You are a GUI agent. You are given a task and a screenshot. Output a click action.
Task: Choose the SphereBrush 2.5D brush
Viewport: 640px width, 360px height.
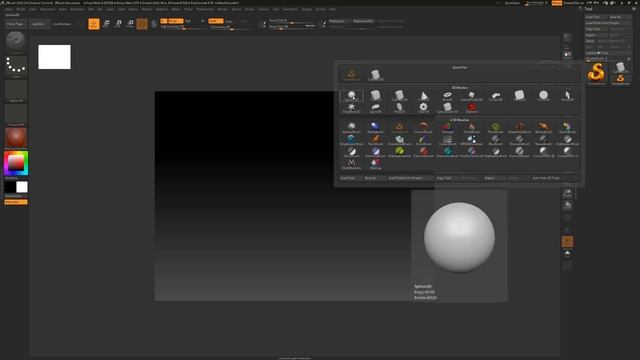[x=351, y=127]
